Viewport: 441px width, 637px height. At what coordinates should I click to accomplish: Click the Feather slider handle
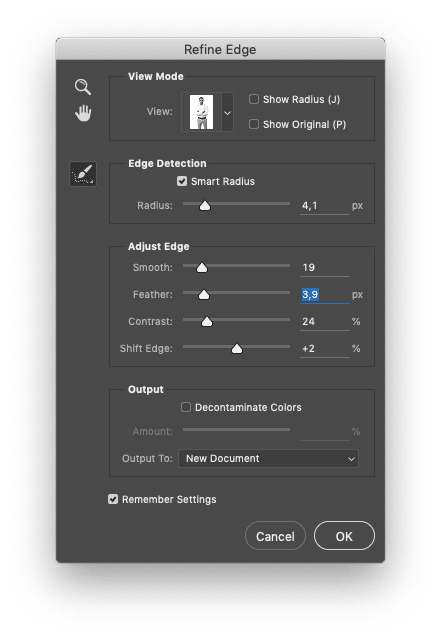pos(204,295)
